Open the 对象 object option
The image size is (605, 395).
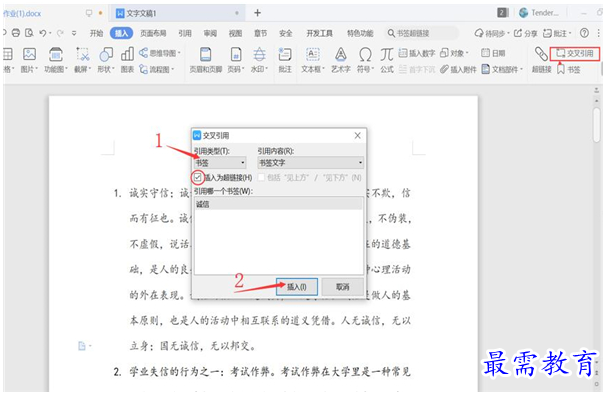[x=454, y=53]
